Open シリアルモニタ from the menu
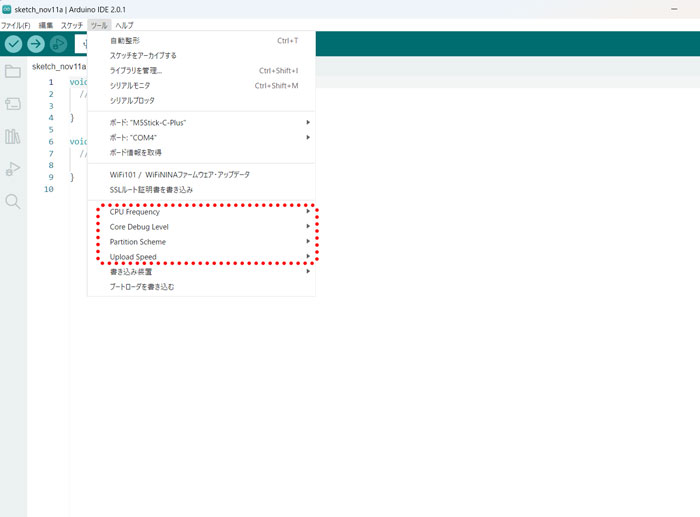Screen dimensions: 700x517 point(201,85)
